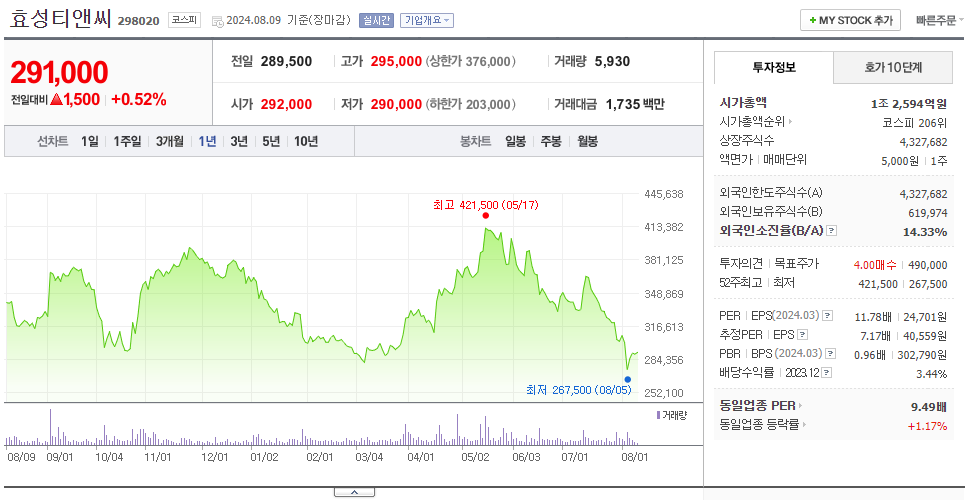The height and width of the screenshot is (500, 968).
Task: Click the 외국인소진율 14.33% value
Action: tap(927, 231)
